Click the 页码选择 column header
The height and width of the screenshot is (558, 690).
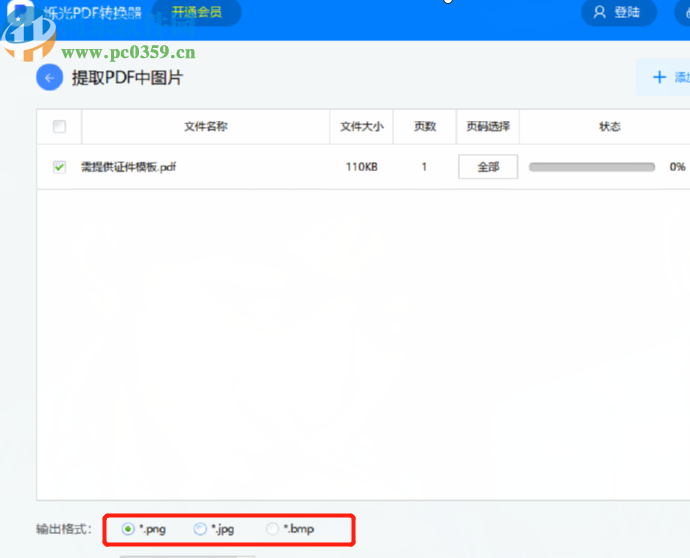point(488,127)
